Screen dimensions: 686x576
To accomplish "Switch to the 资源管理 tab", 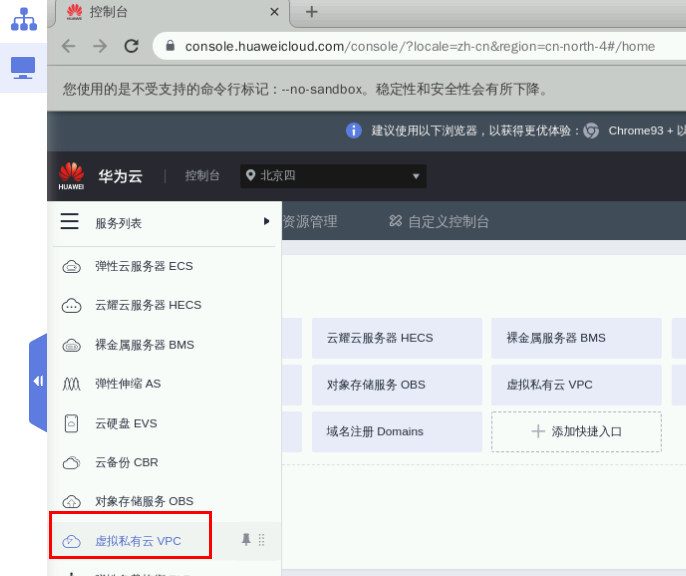I will pos(310,221).
